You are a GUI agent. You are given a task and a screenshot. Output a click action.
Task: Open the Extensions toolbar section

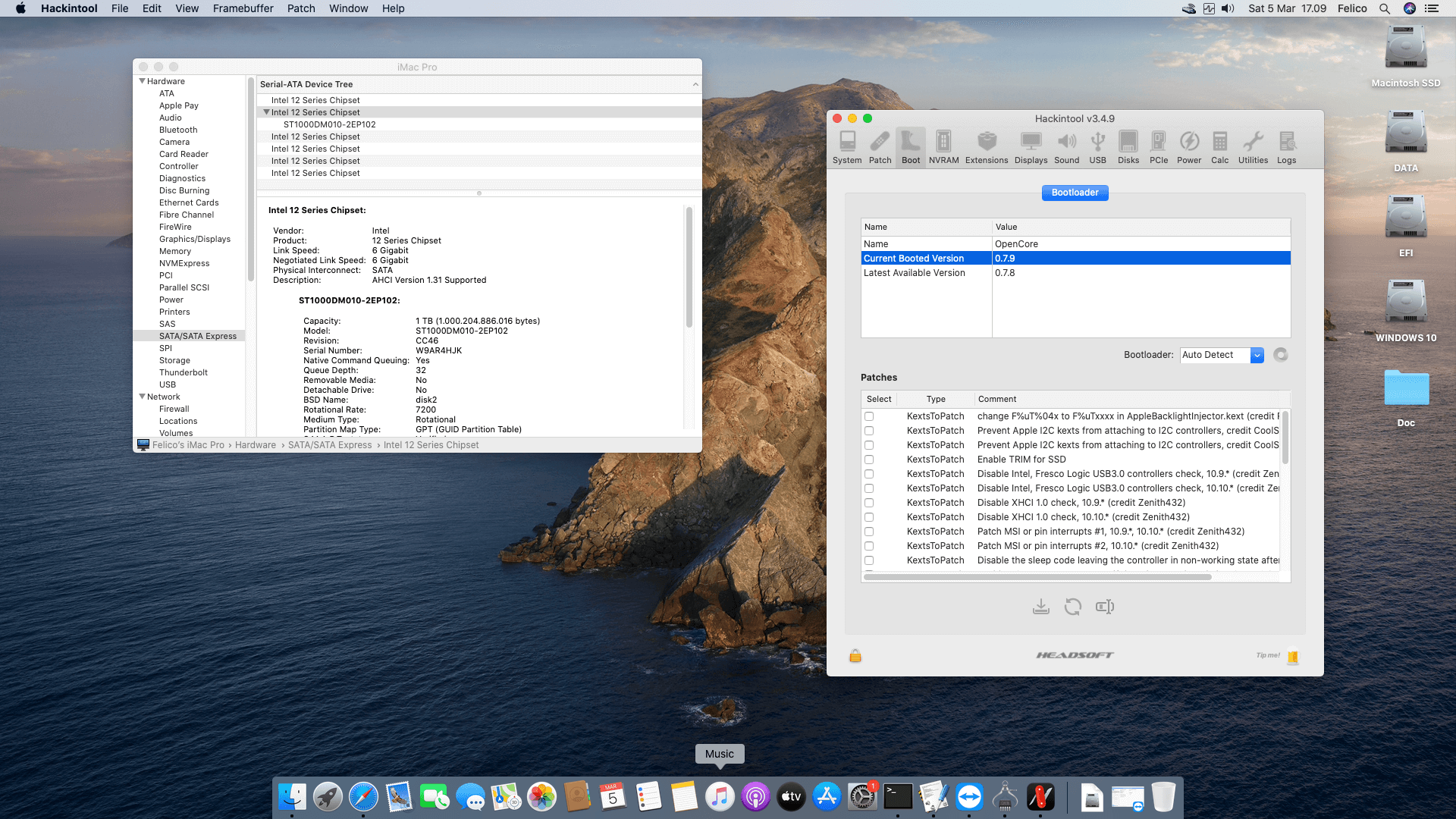(986, 147)
